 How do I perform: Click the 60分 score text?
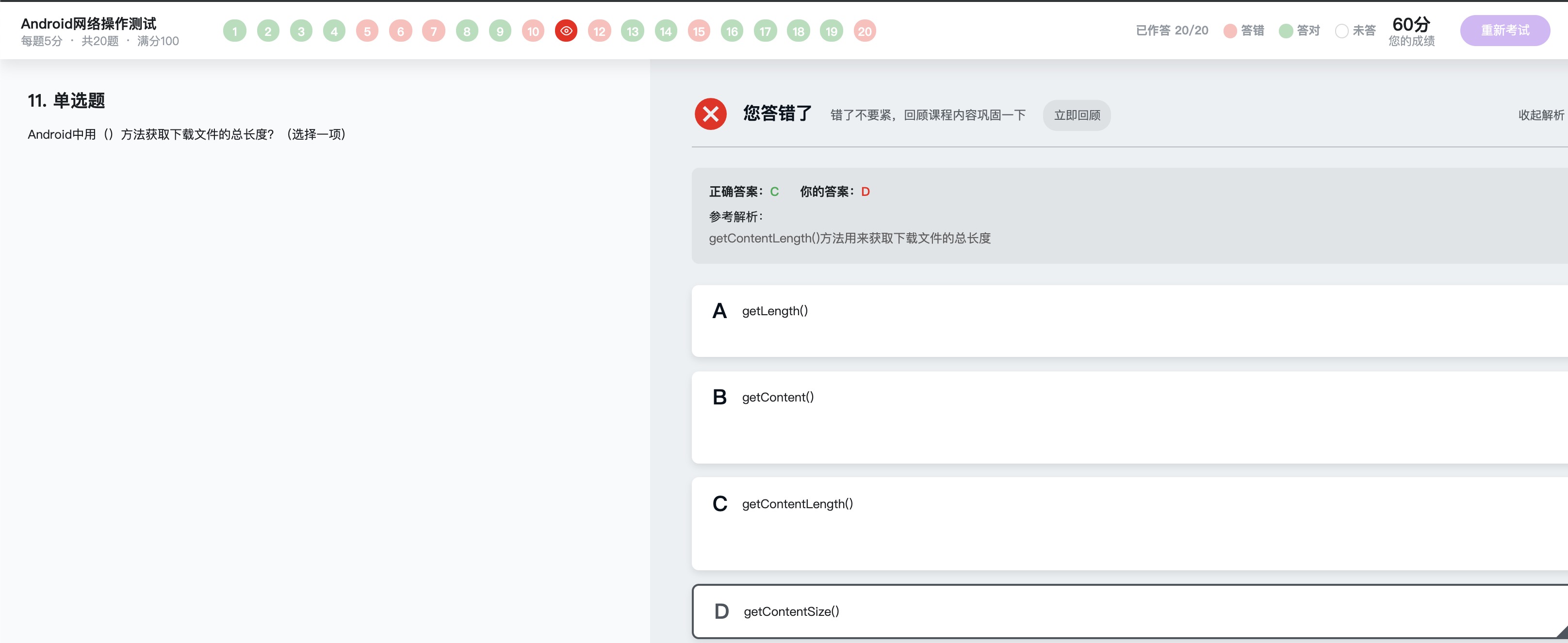pos(1411,24)
